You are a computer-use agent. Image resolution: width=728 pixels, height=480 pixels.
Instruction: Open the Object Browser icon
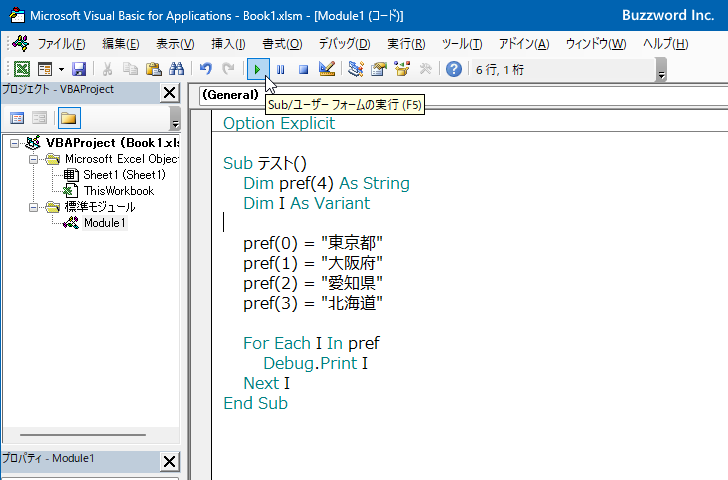pos(402,69)
